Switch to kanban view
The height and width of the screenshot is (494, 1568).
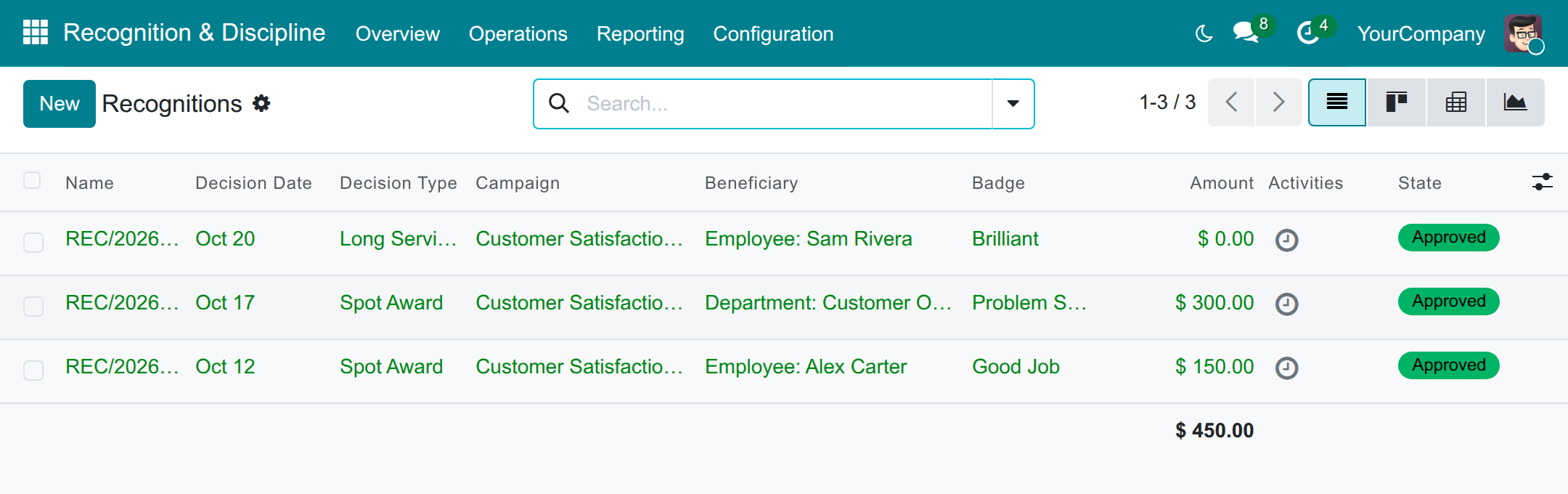1396,102
